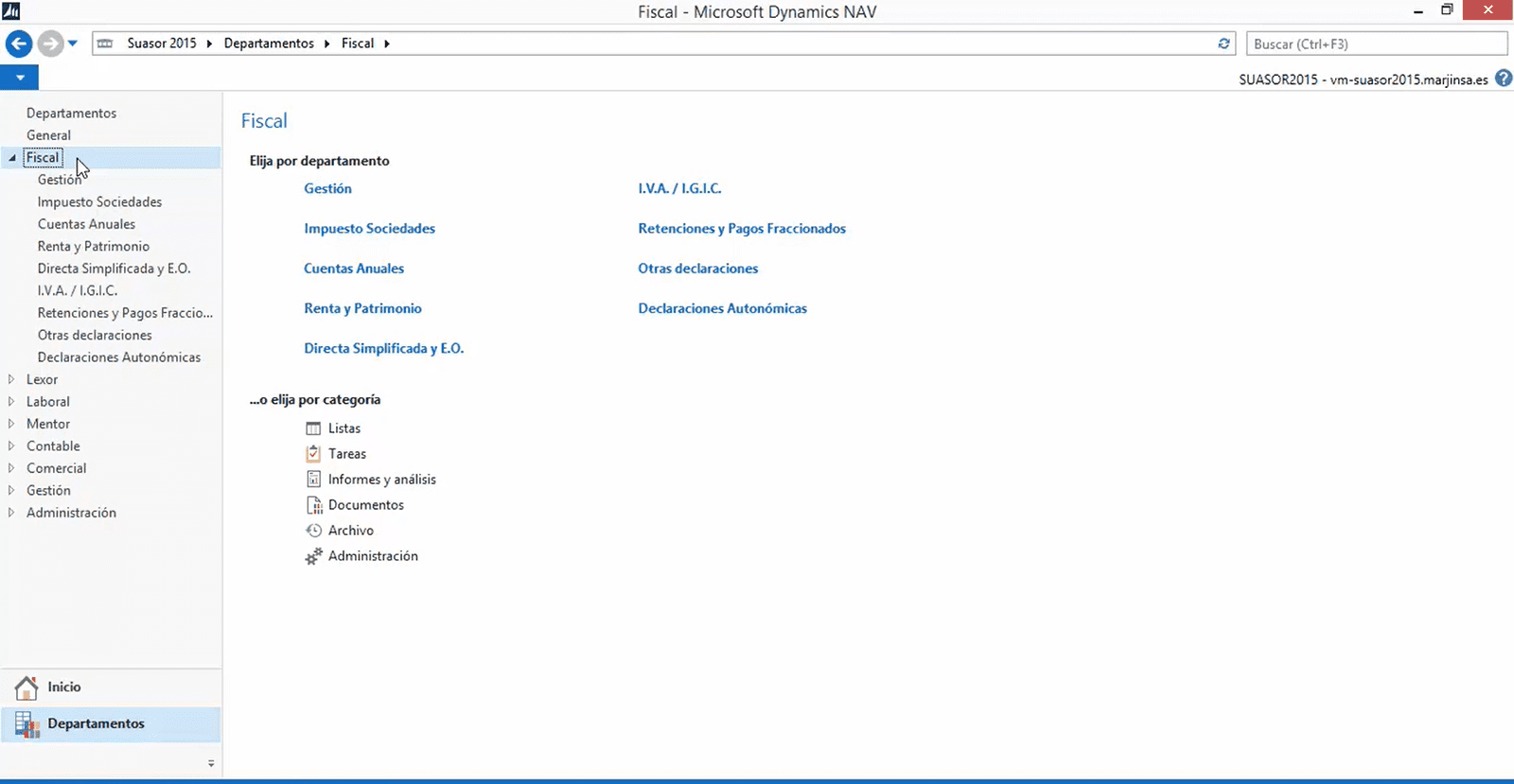This screenshot has height=784, width=1514.
Task: Expand the Lexor tree node
Action: [11, 379]
